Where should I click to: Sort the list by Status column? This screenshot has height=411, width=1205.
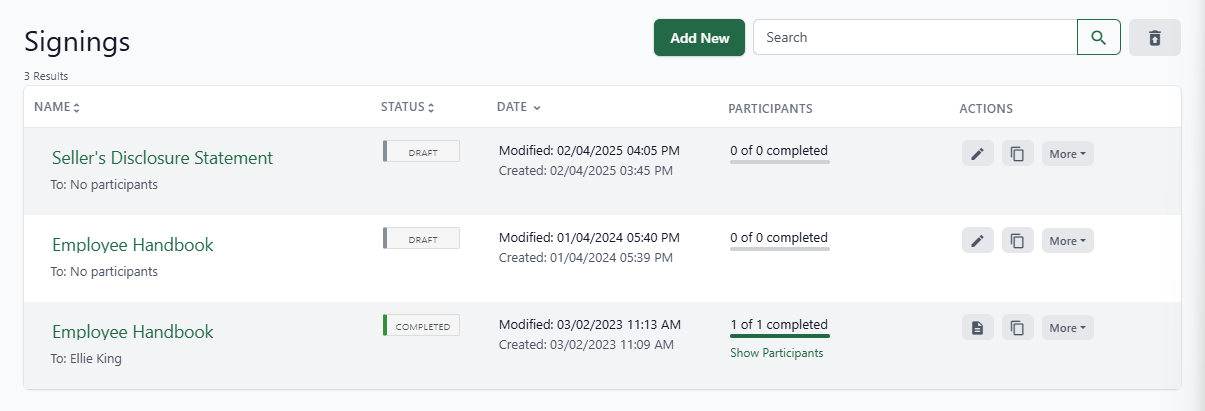coord(407,107)
